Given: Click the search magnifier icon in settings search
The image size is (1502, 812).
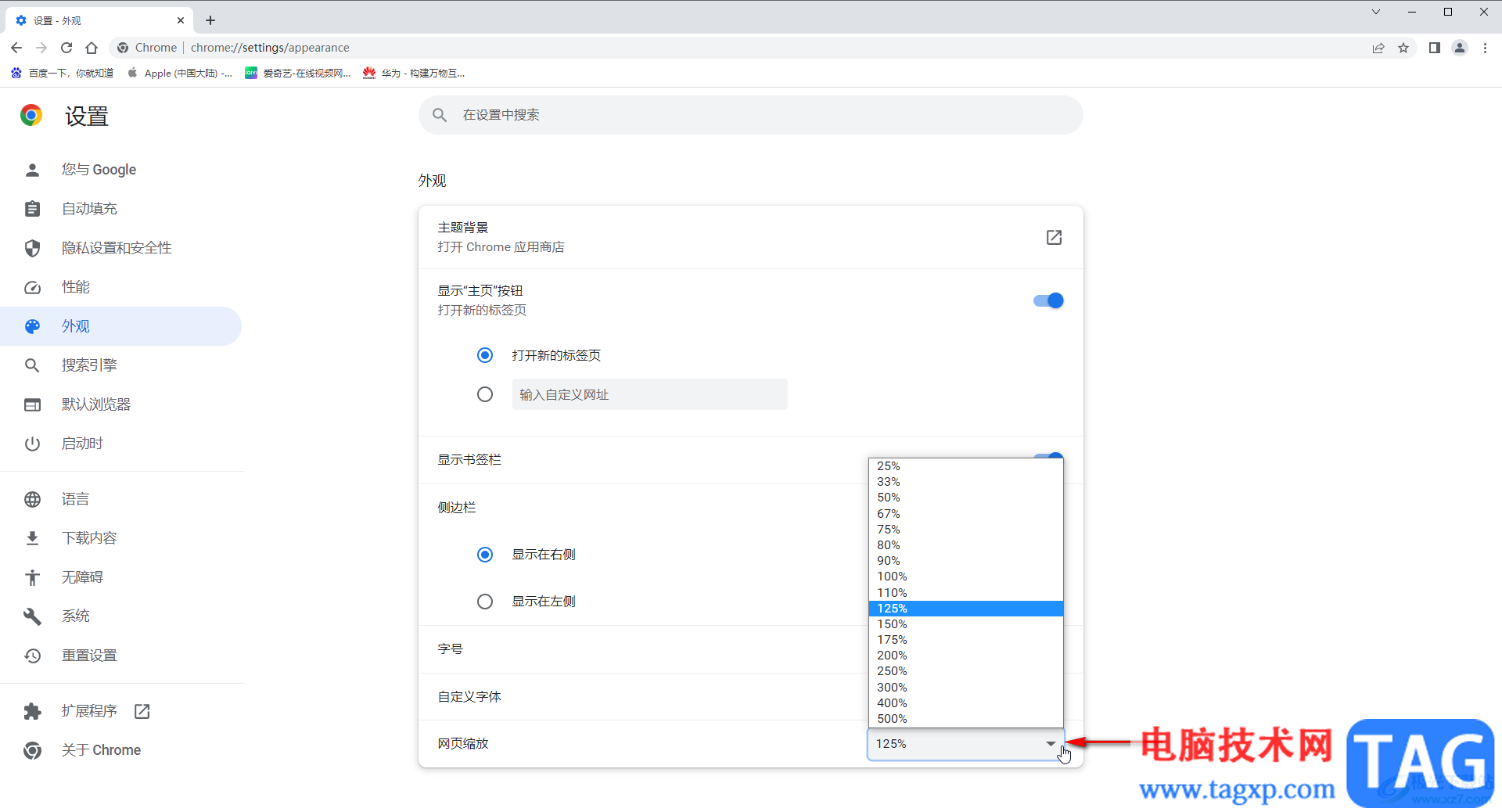Looking at the screenshot, I should (440, 115).
